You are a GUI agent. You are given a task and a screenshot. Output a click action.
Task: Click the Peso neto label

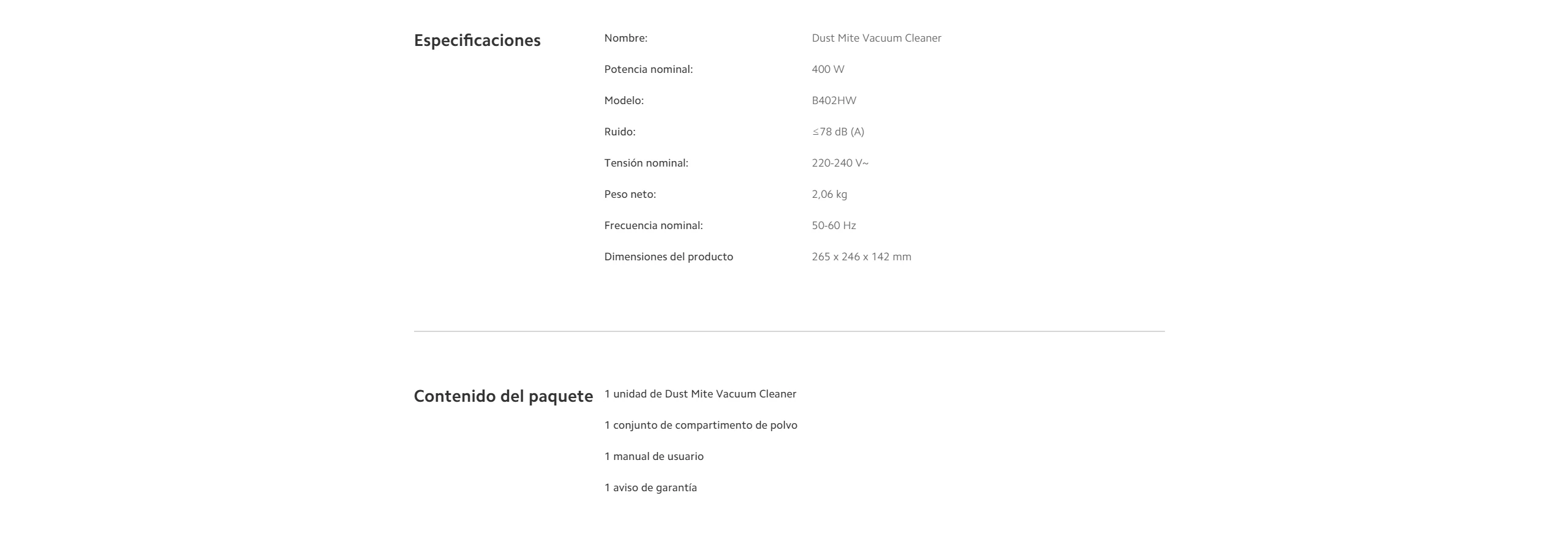coord(630,194)
